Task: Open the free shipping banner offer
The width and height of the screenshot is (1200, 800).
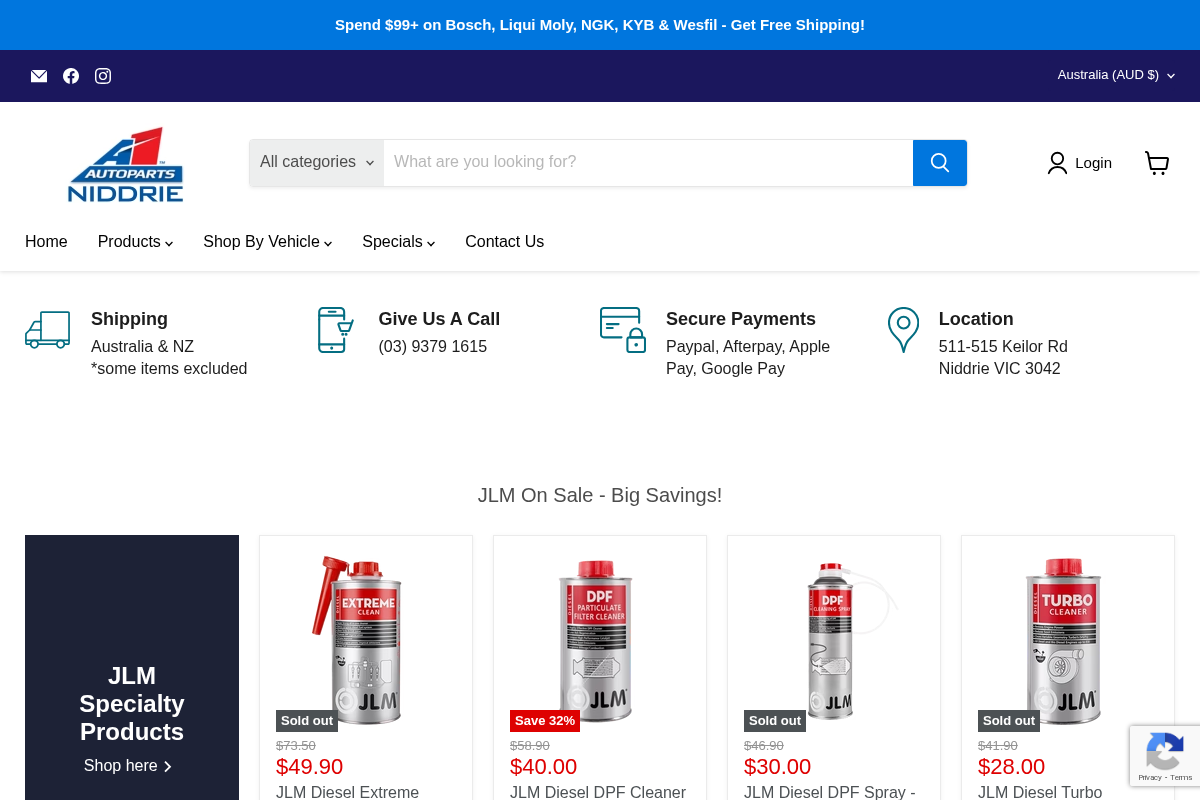Action: point(600,24)
